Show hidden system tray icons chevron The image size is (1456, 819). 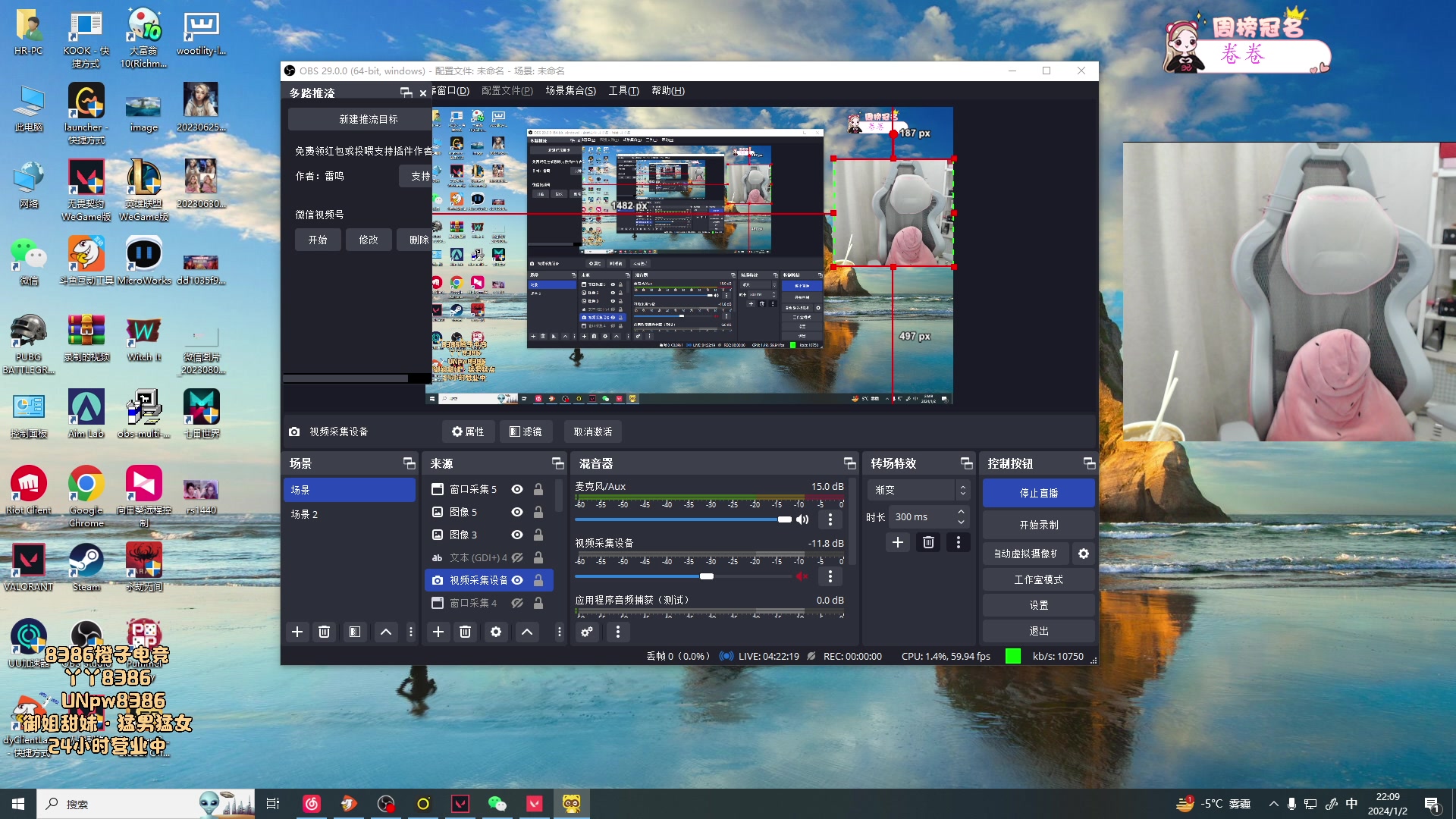tap(1273, 804)
